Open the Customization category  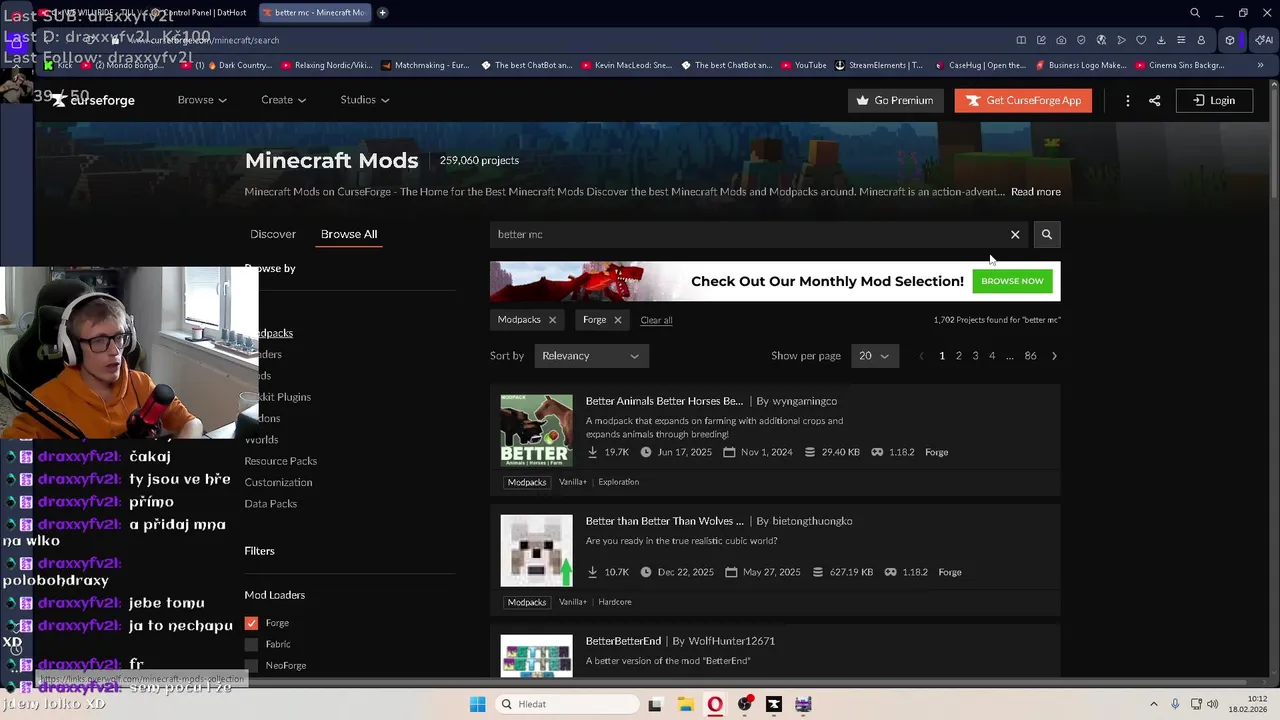[x=278, y=482]
